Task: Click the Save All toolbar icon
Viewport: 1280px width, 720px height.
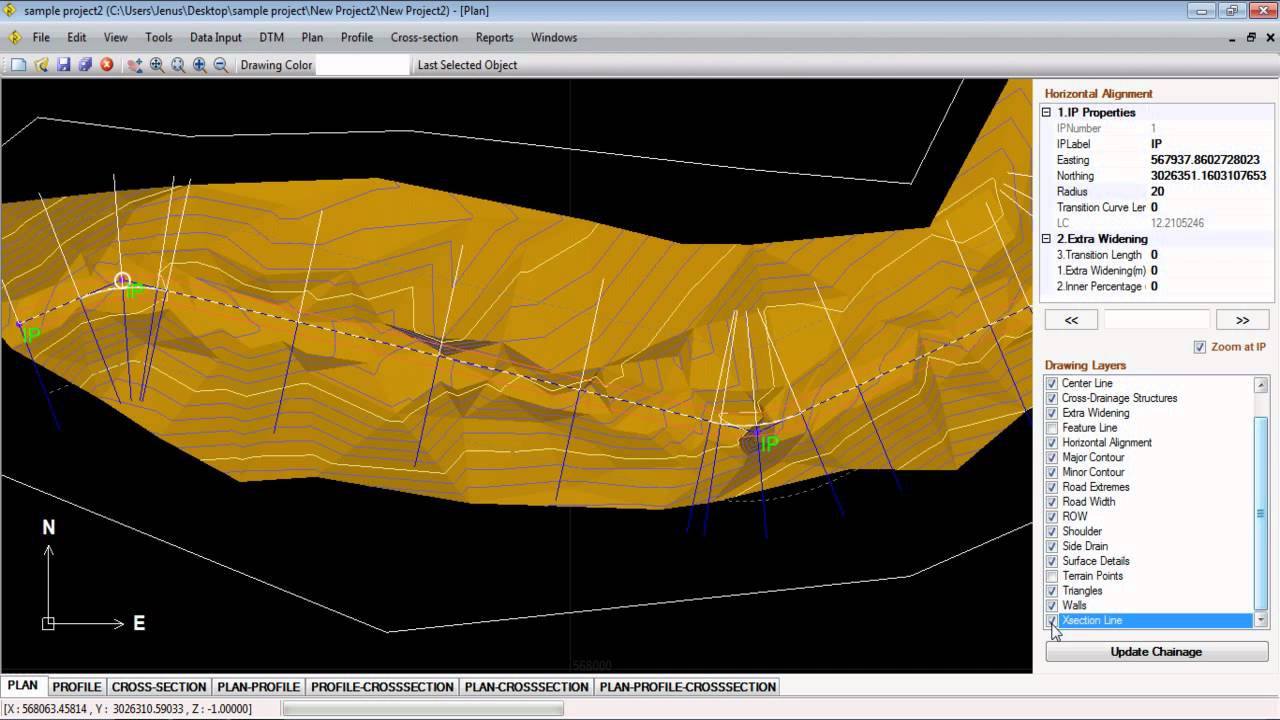Action: coord(85,65)
